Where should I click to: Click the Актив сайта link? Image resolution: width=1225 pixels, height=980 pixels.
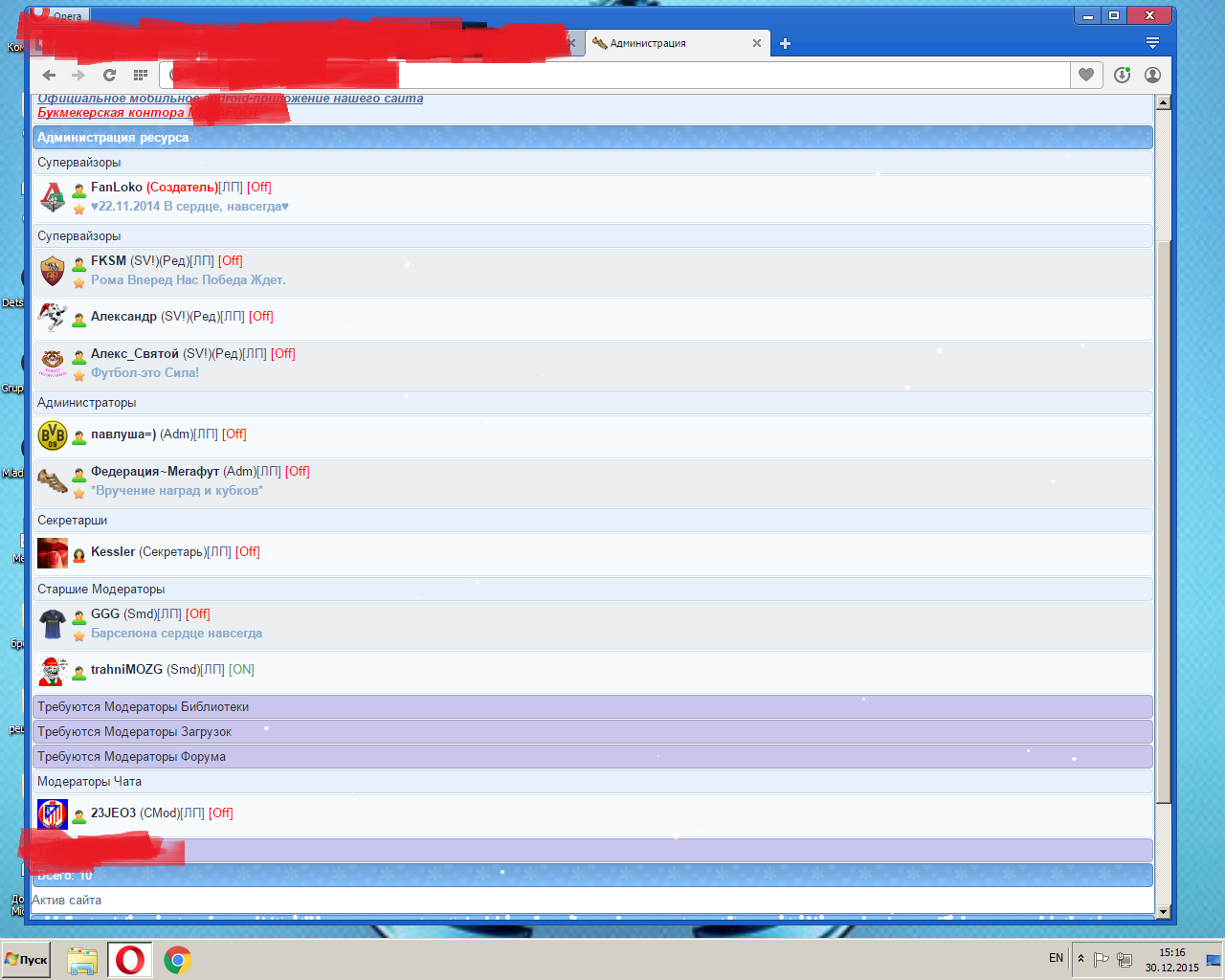66,901
